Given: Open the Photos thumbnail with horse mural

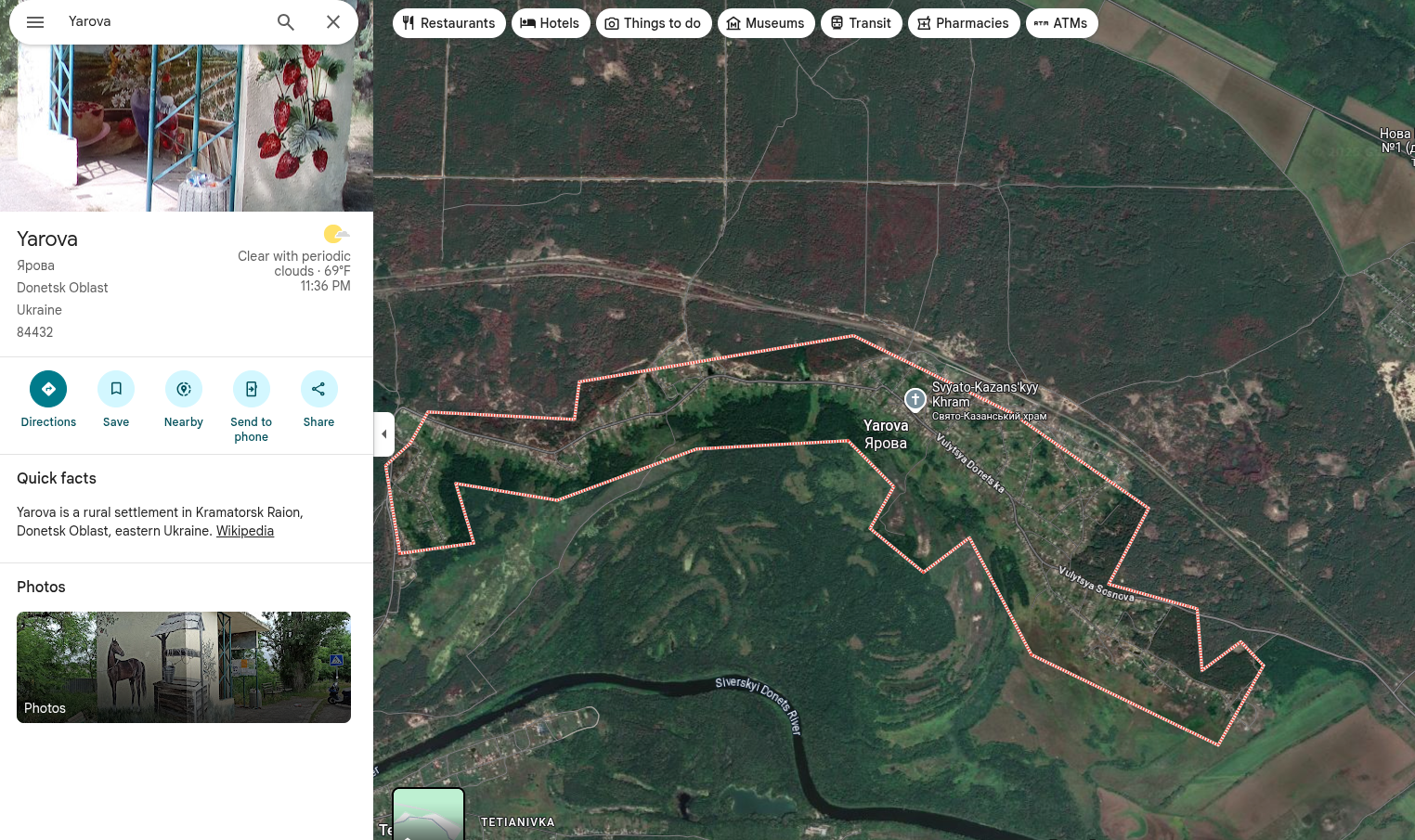Looking at the screenshot, I should pos(184,667).
